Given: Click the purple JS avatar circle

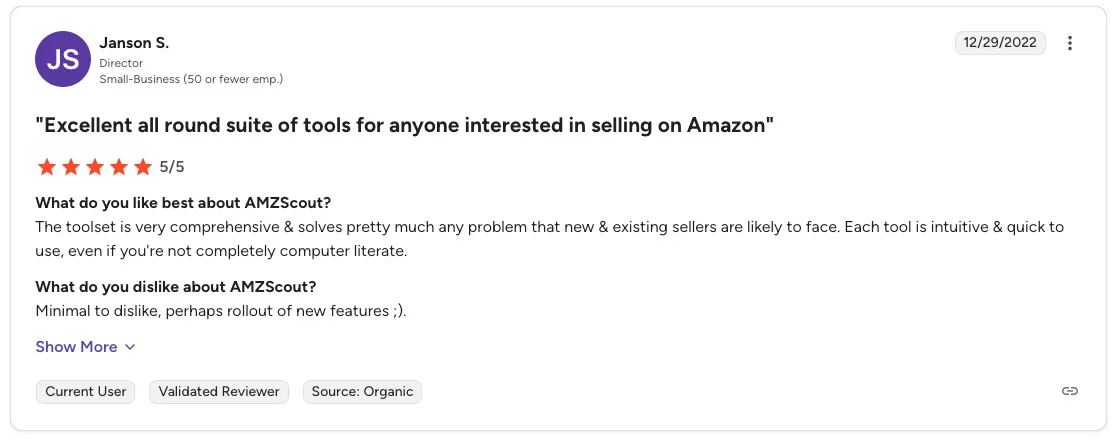Looking at the screenshot, I should (63, 59).
